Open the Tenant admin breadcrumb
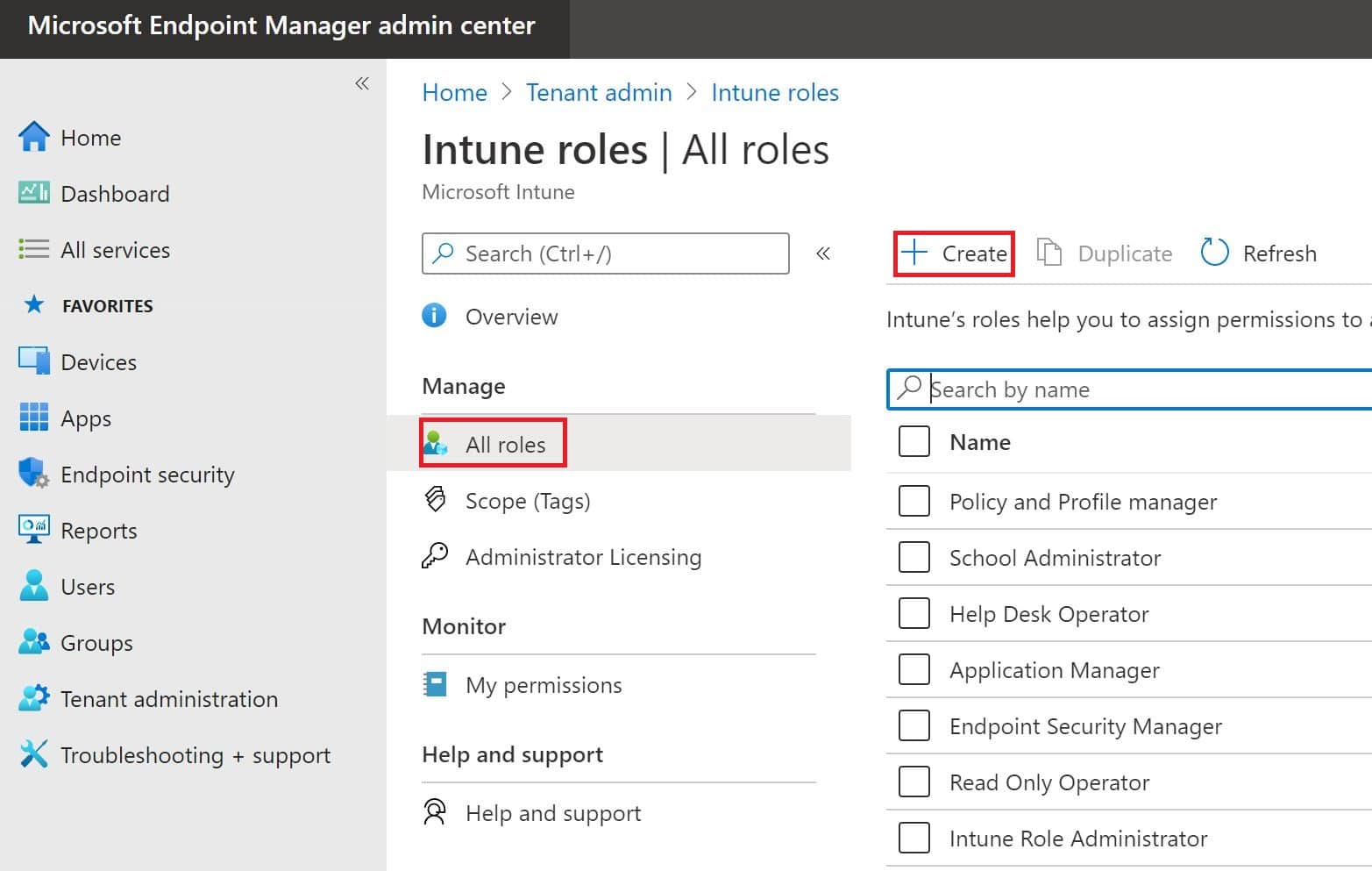Image resolution: width=1372 pixels, height=871 pixels. [x=599, y=92]
